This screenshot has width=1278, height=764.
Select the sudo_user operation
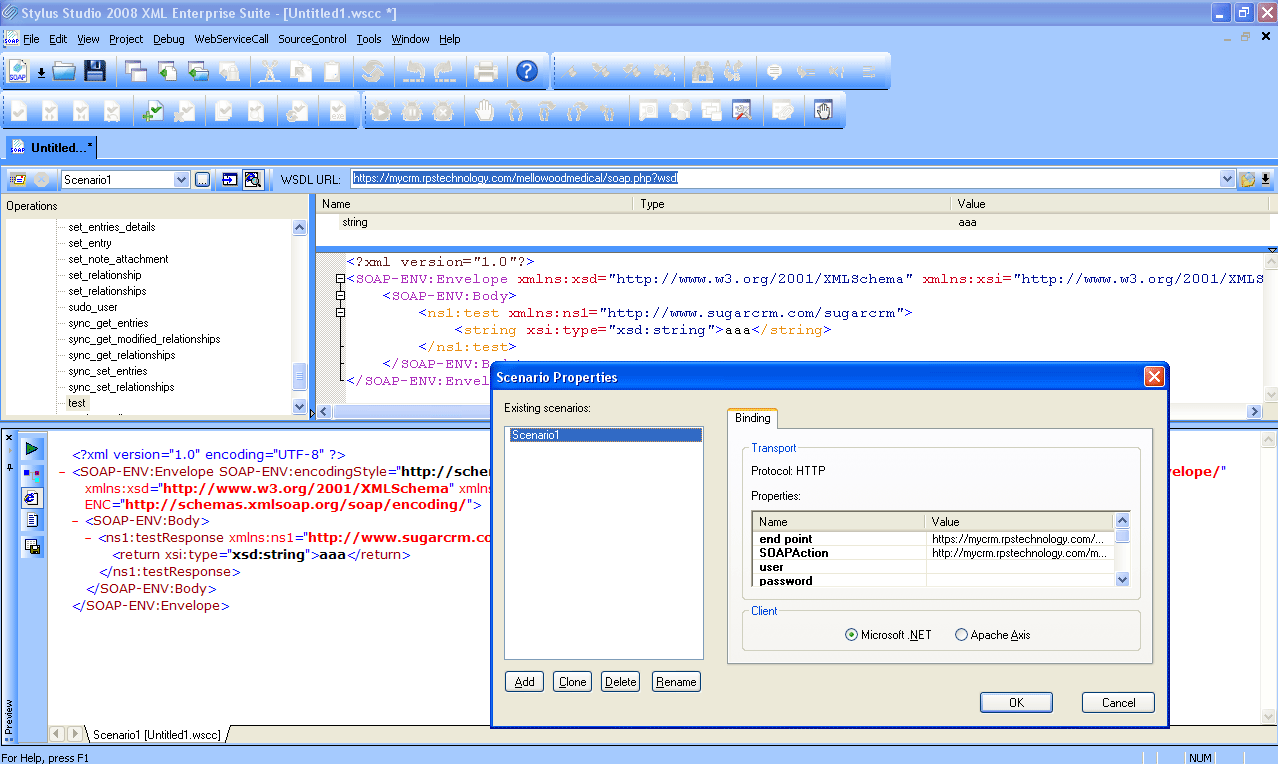(93, 307)
